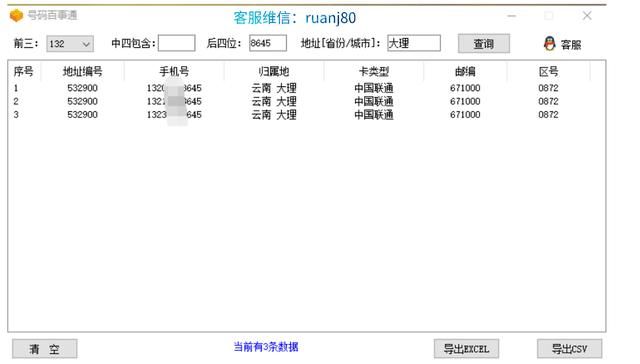Click postcode 671000 in row 1

pos(465,88)
